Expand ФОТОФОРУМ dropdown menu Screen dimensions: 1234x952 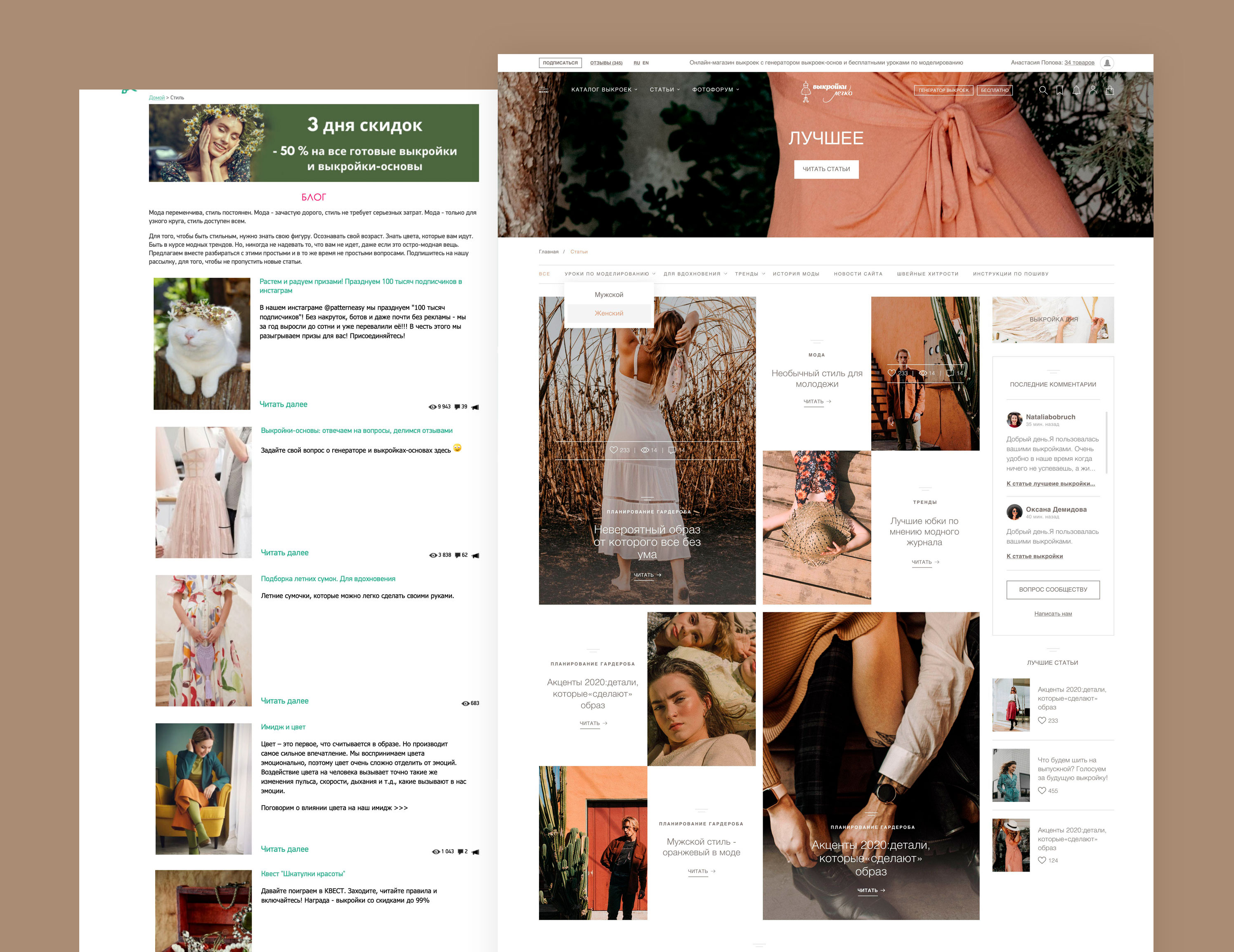[715, 89]
